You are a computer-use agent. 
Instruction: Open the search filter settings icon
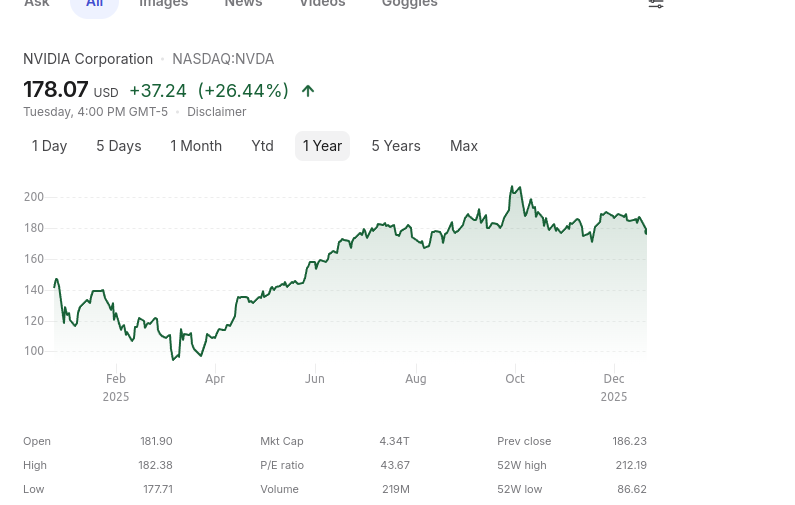coord(656,4)
